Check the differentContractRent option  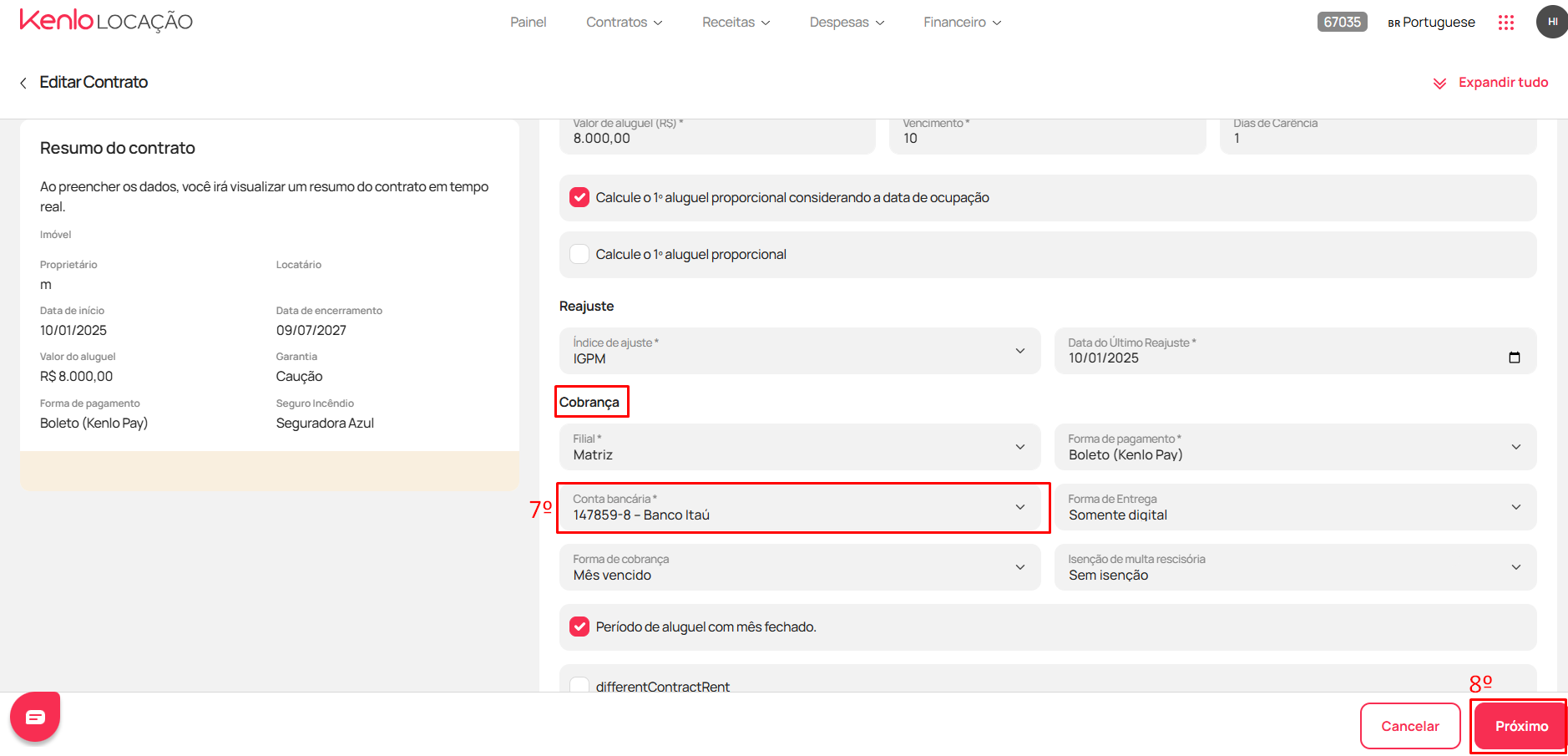point(579,686)
